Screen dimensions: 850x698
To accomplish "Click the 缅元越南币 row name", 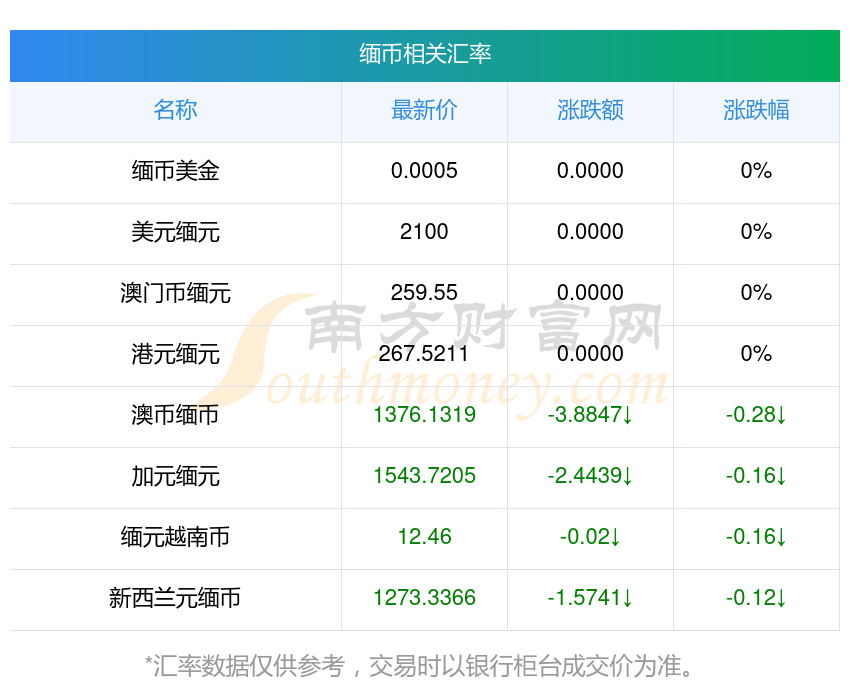I will 175,537.
